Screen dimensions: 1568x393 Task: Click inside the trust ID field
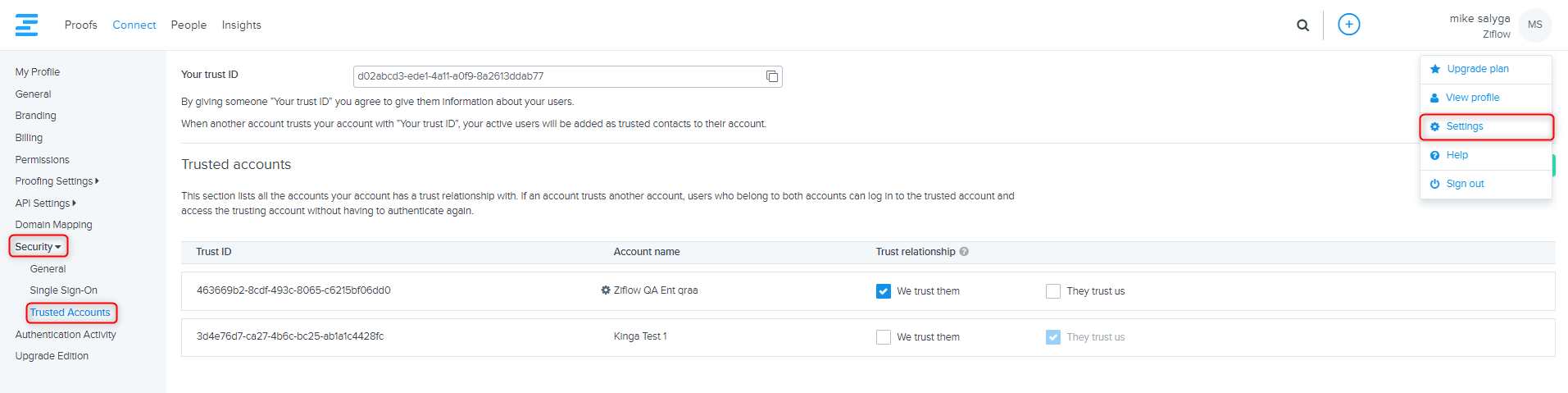(x=557, y=76)
